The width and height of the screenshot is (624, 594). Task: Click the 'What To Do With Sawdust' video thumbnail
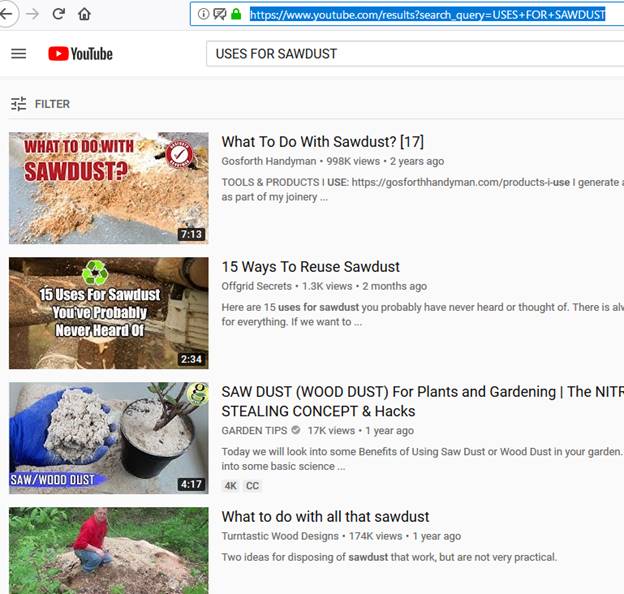pos(109,188)
